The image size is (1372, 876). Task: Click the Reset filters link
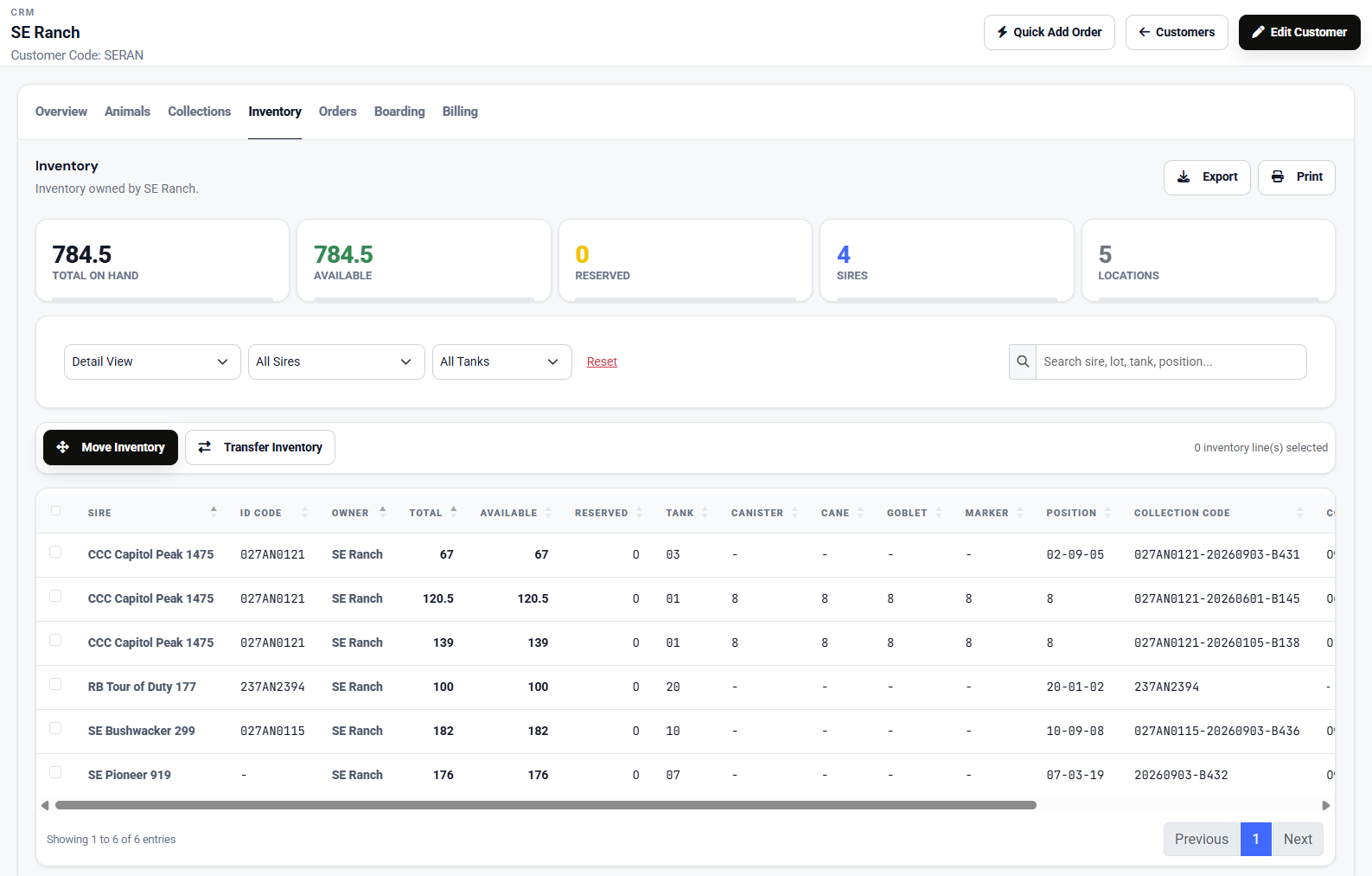(x=602, y=361)
